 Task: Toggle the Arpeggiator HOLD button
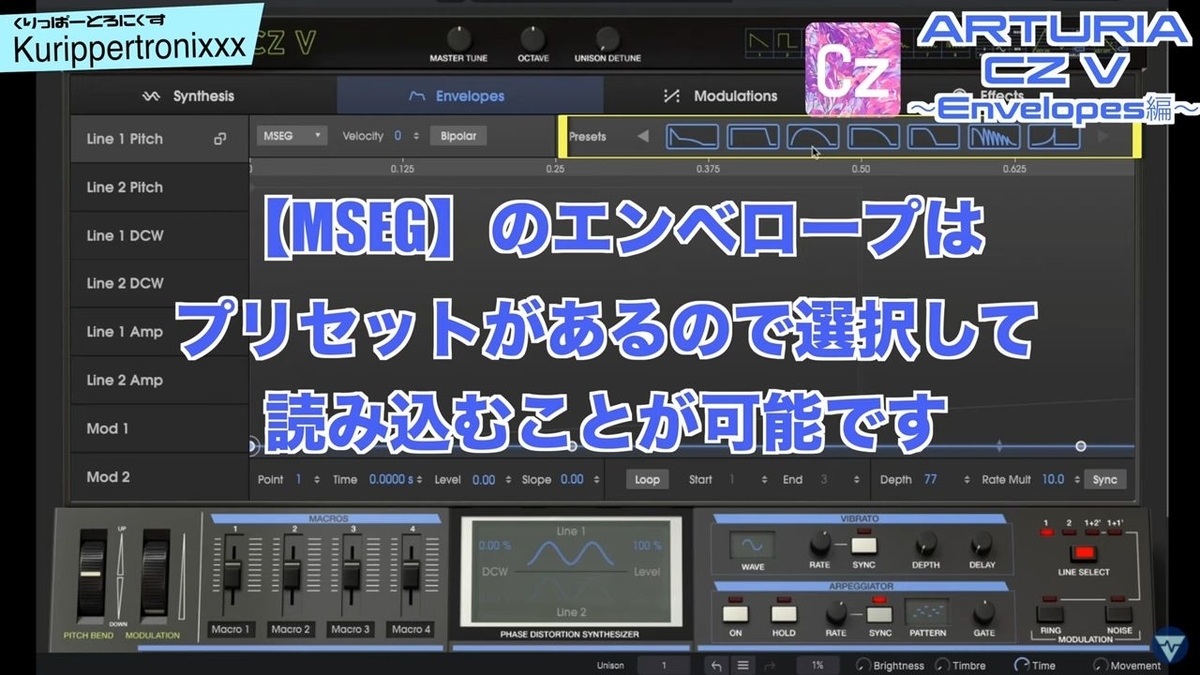click(784, 613)
